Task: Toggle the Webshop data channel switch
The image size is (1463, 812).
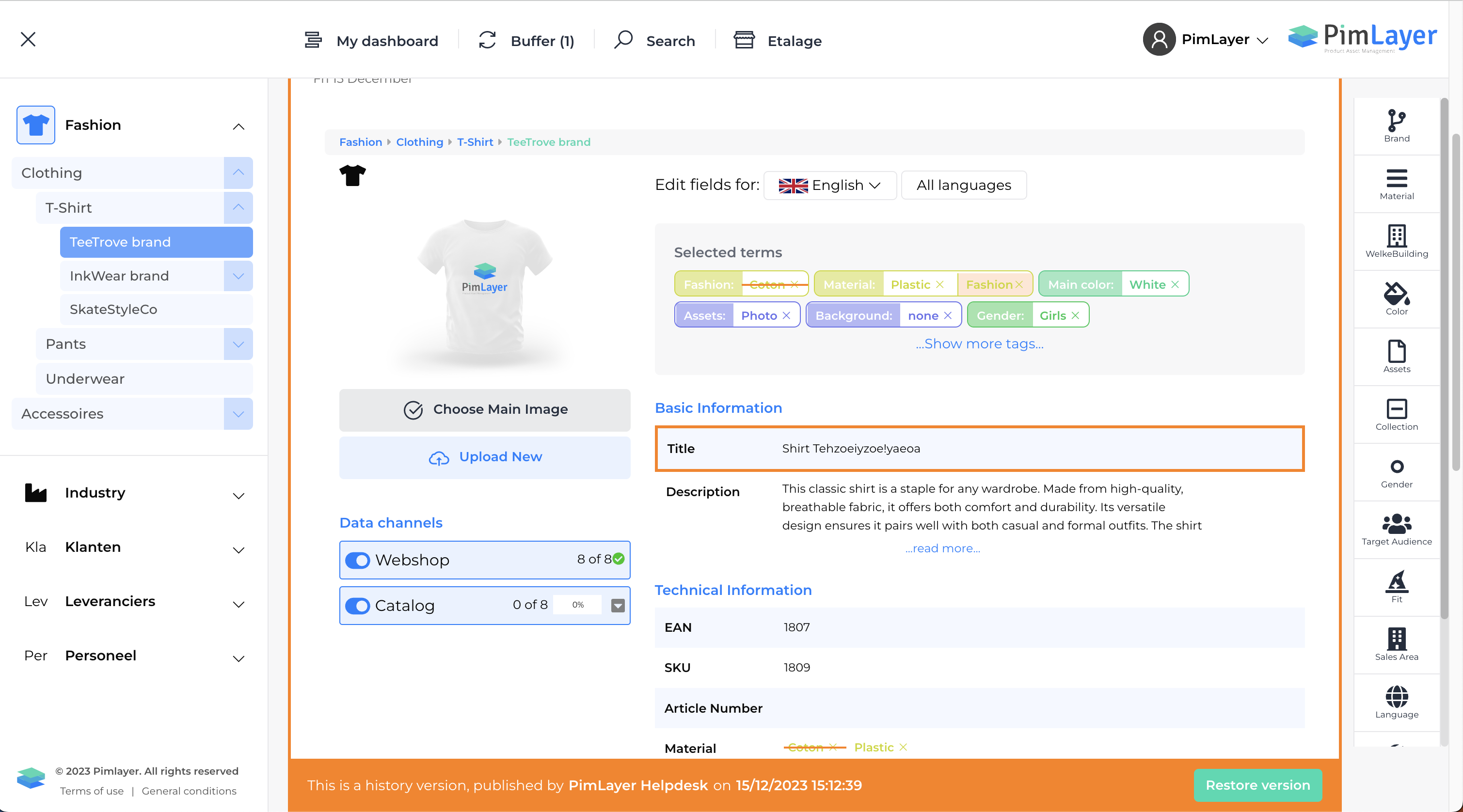Action: [x=358, y=560]
